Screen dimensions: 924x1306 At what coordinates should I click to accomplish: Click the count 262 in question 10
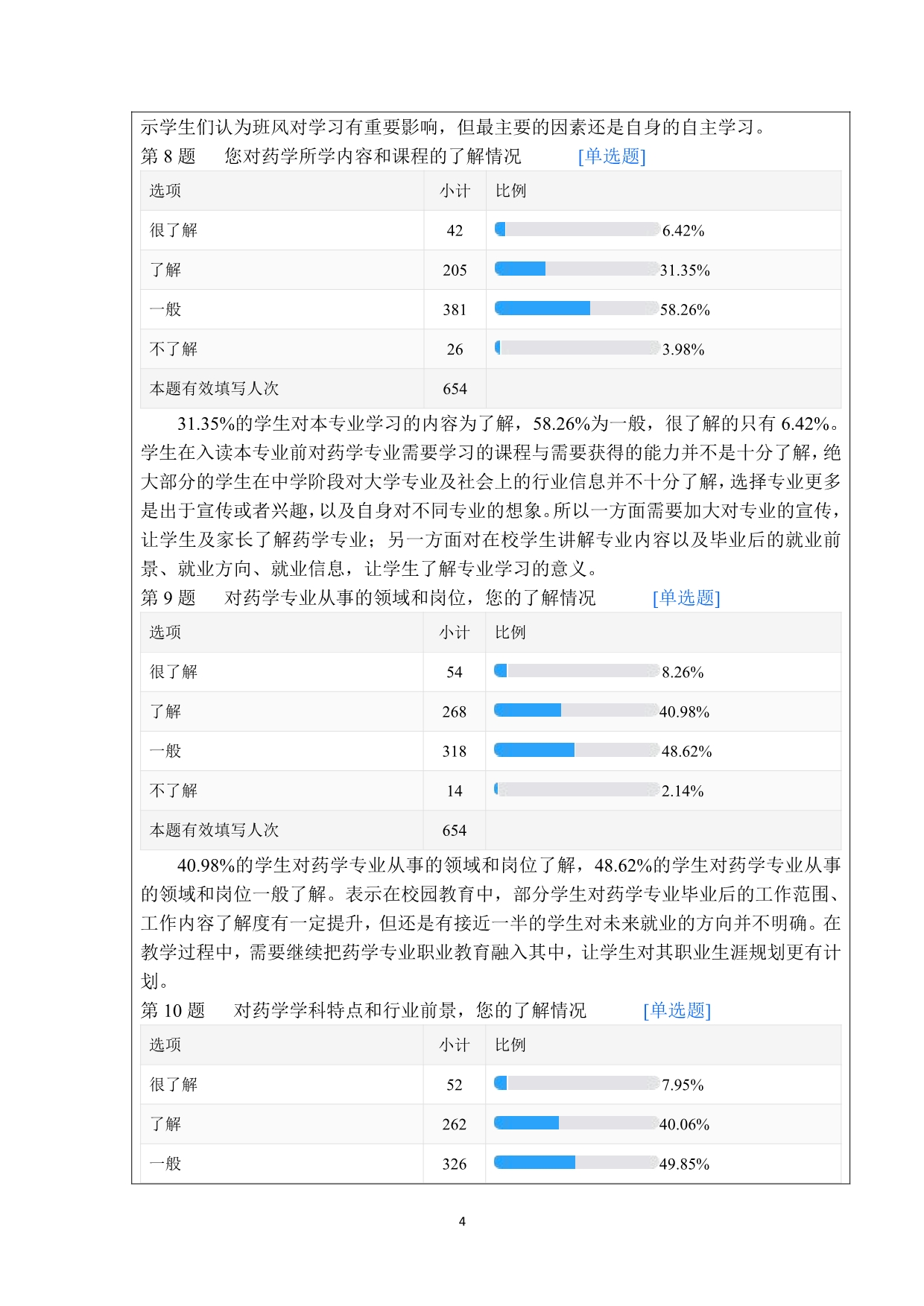(x=455, y=1125)
